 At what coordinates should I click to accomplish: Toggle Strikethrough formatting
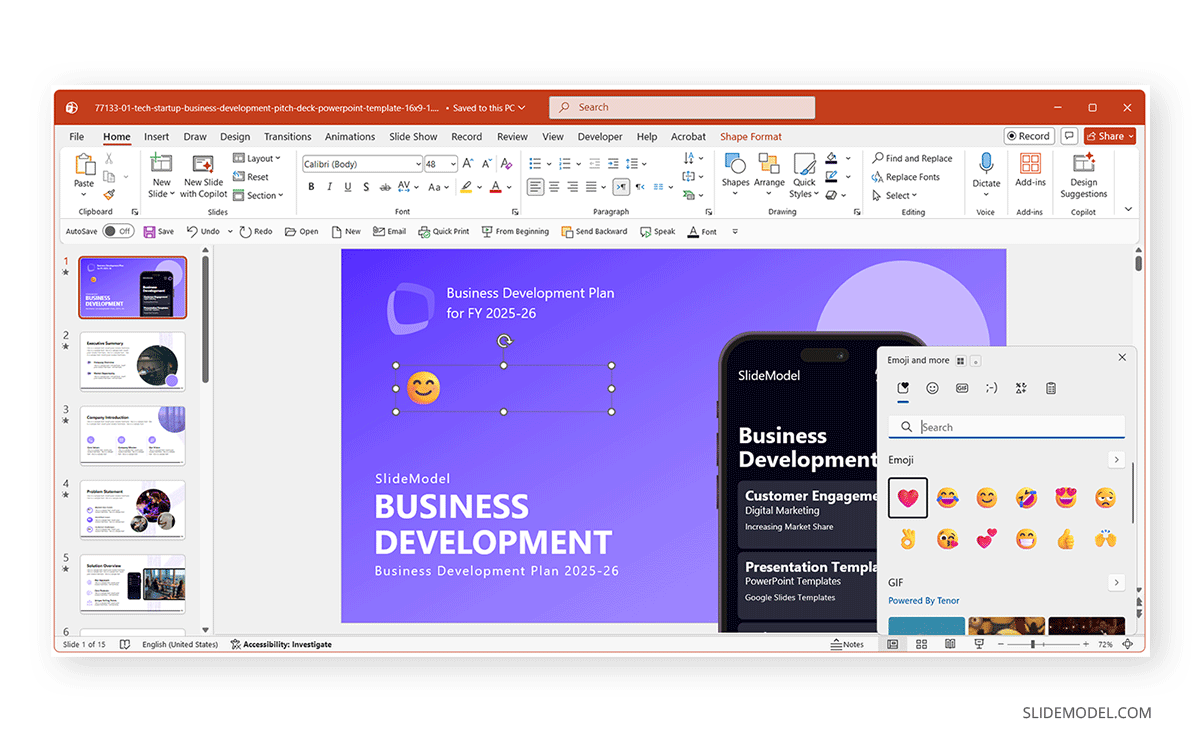pyautogui.click(x=386, y=187)
